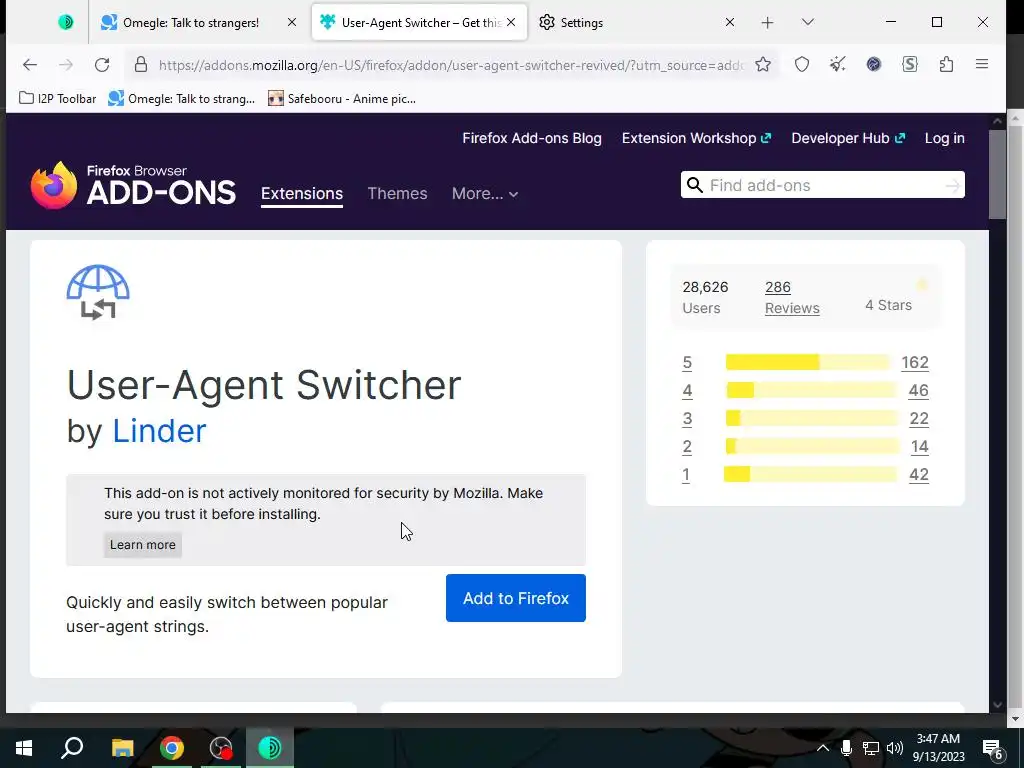Viewport: 1024px width, 768px height.
Task: Open the I2P Toolbar bookmark folder
Action: [x=57, y=99]
